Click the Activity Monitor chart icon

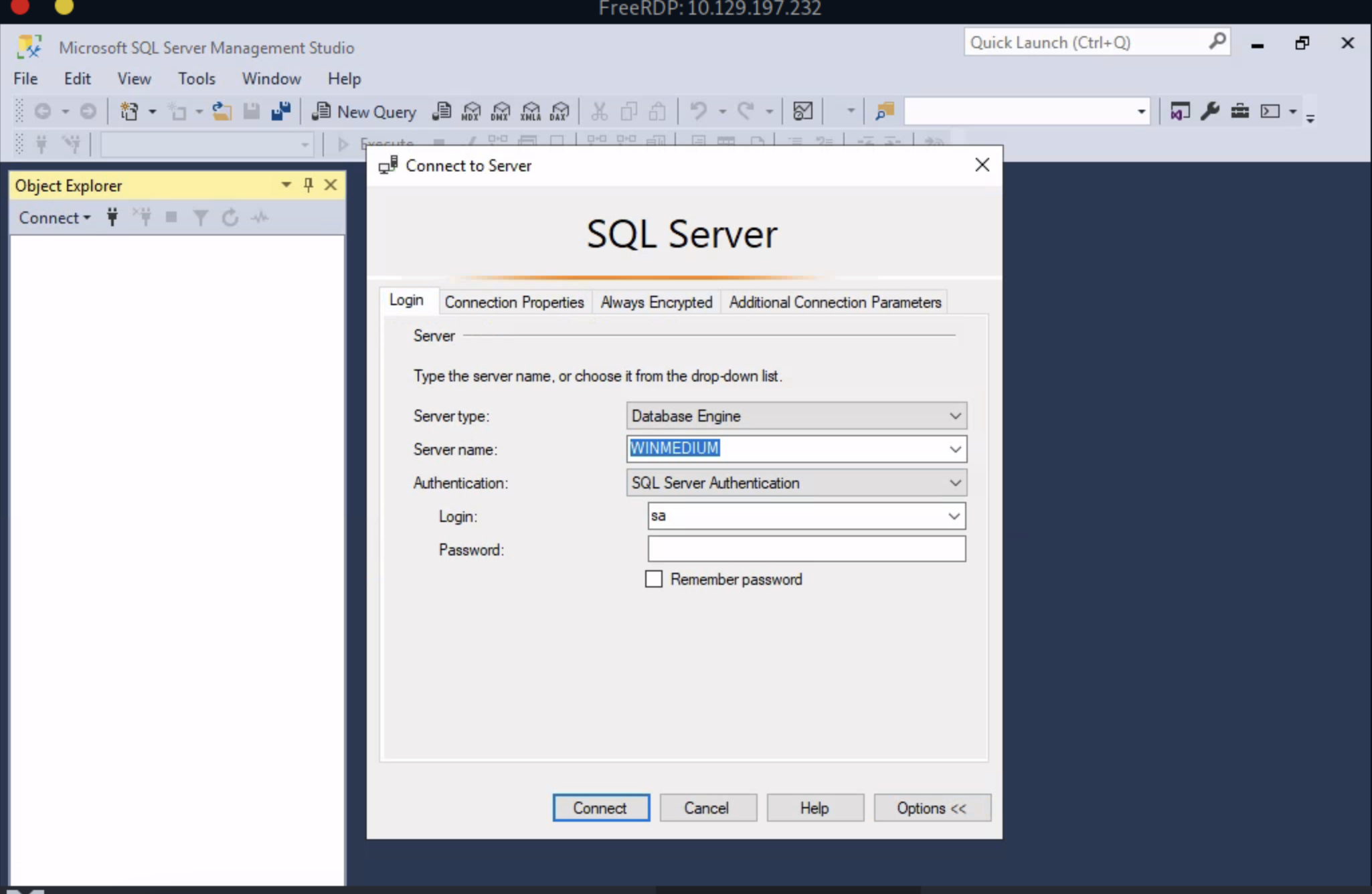click(802, 111)
